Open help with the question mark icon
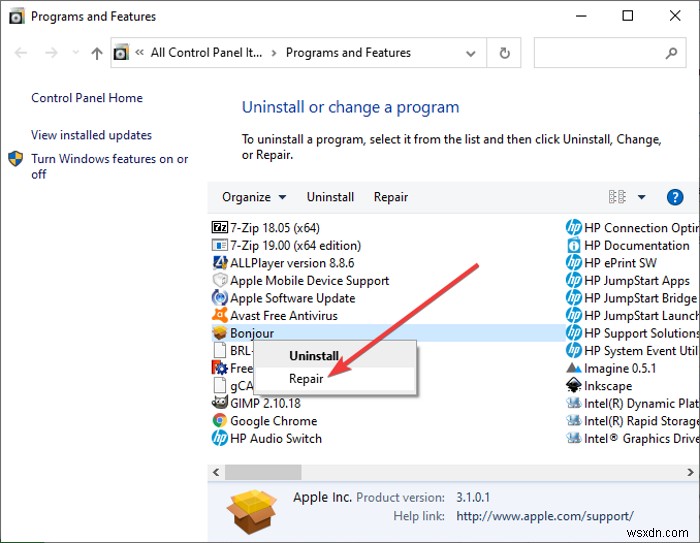This screenshot has height=543, width=700. pos(675,197)
